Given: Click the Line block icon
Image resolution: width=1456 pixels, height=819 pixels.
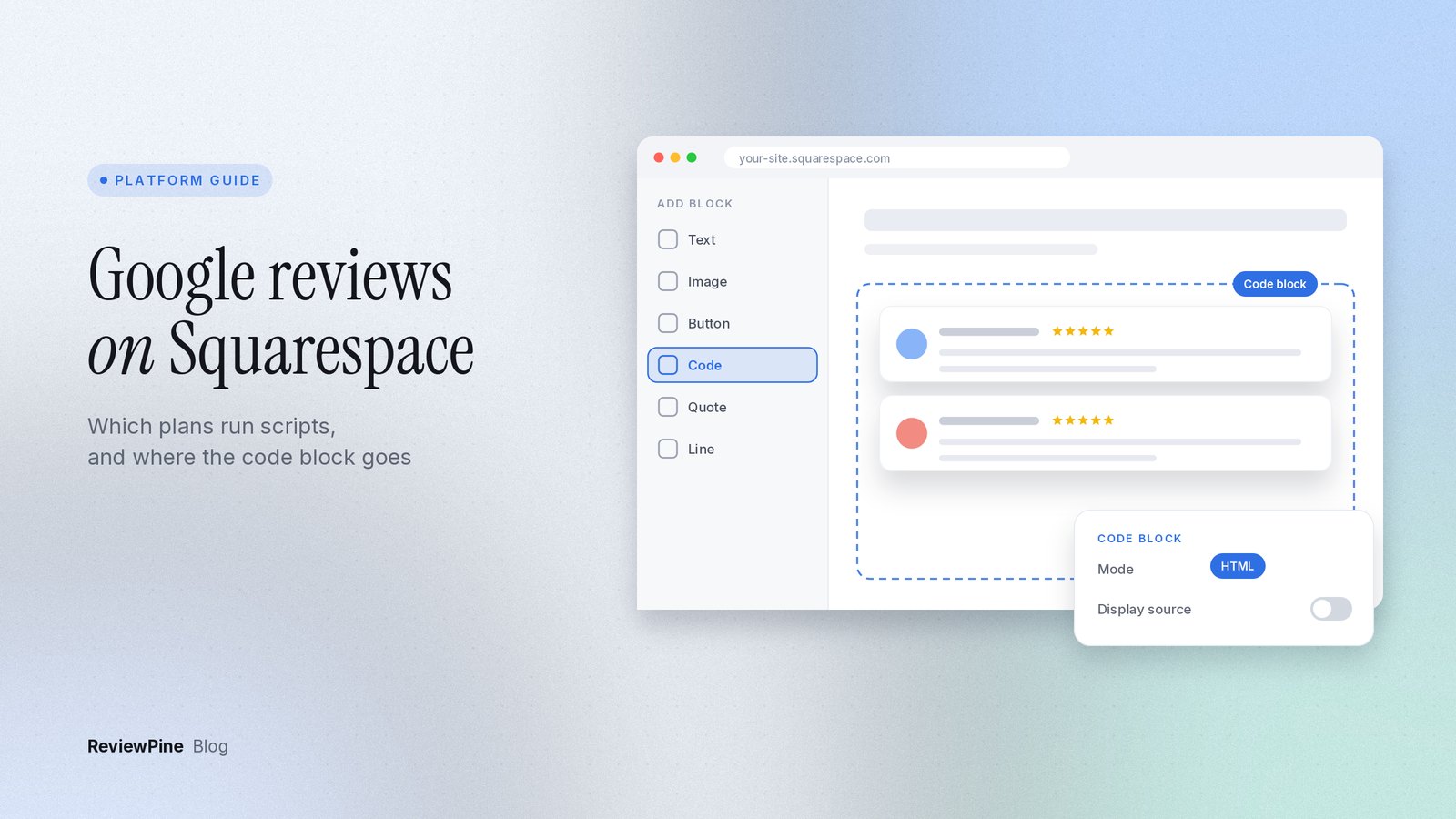Looking at the screenshot, I should click(668, 449).
